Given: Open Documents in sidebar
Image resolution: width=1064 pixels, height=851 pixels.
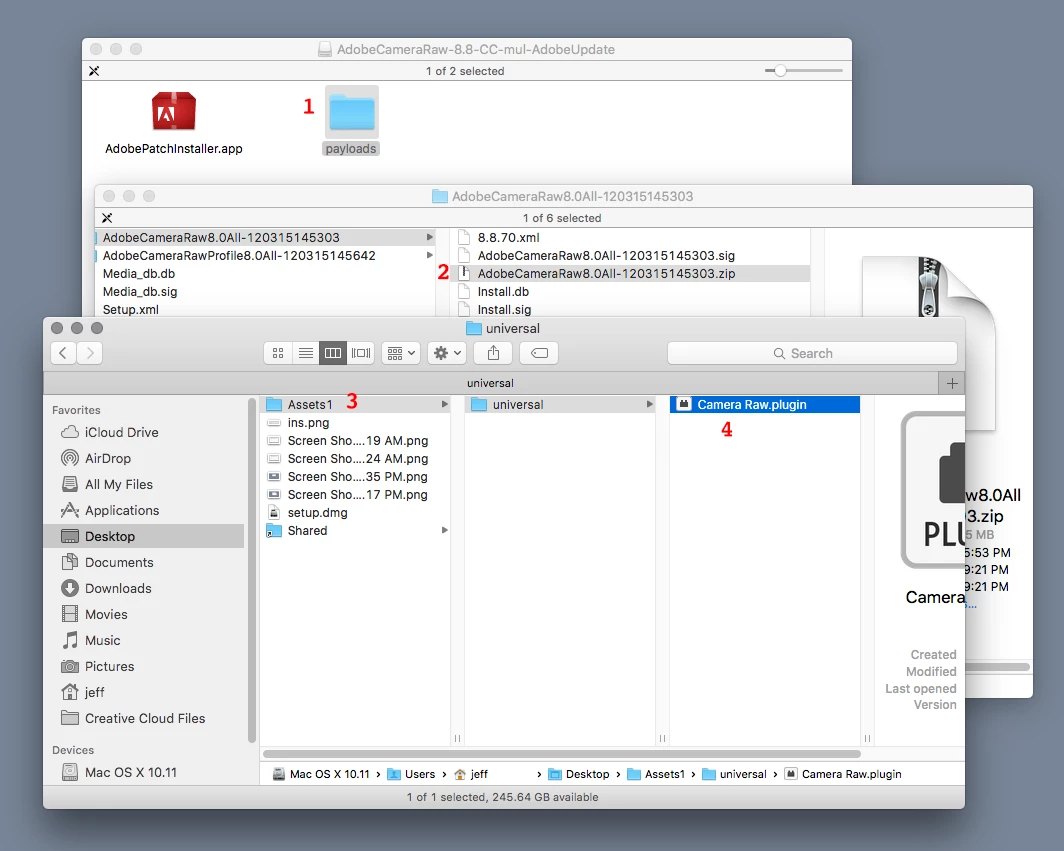Looking at the screenshot, I should coord(144,563).
